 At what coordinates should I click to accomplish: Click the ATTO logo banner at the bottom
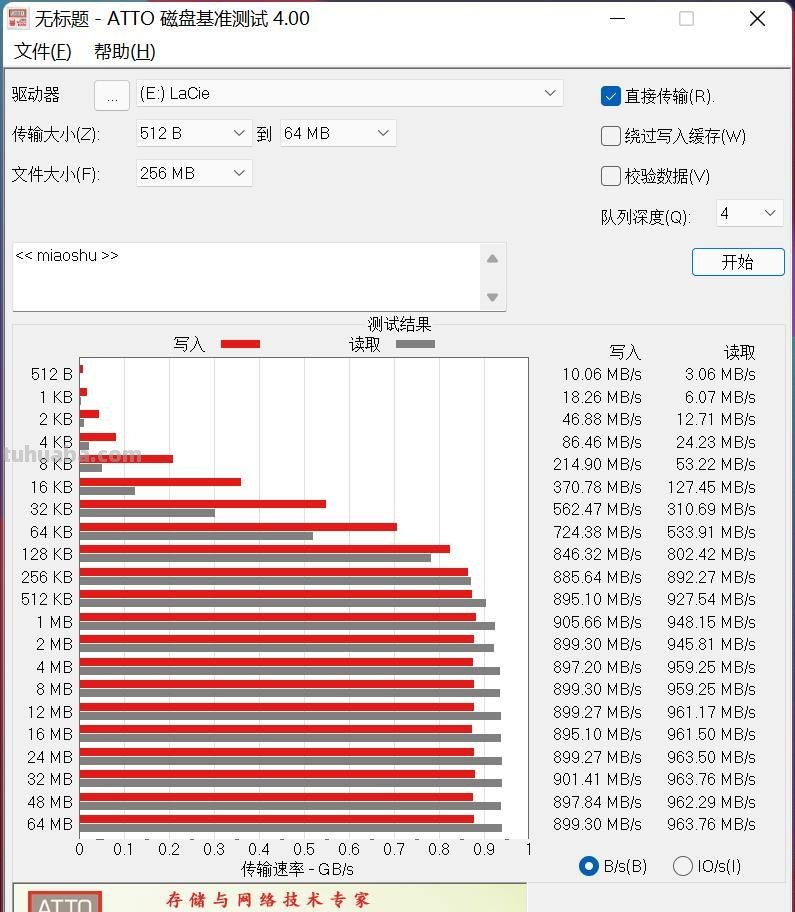coord(270,898)
